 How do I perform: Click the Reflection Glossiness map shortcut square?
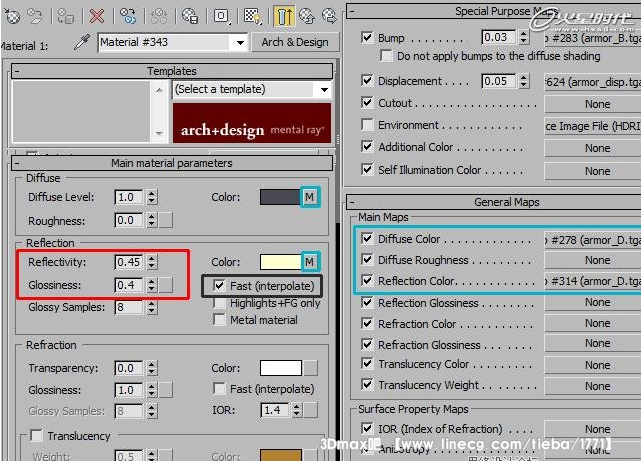coord(166,285)
